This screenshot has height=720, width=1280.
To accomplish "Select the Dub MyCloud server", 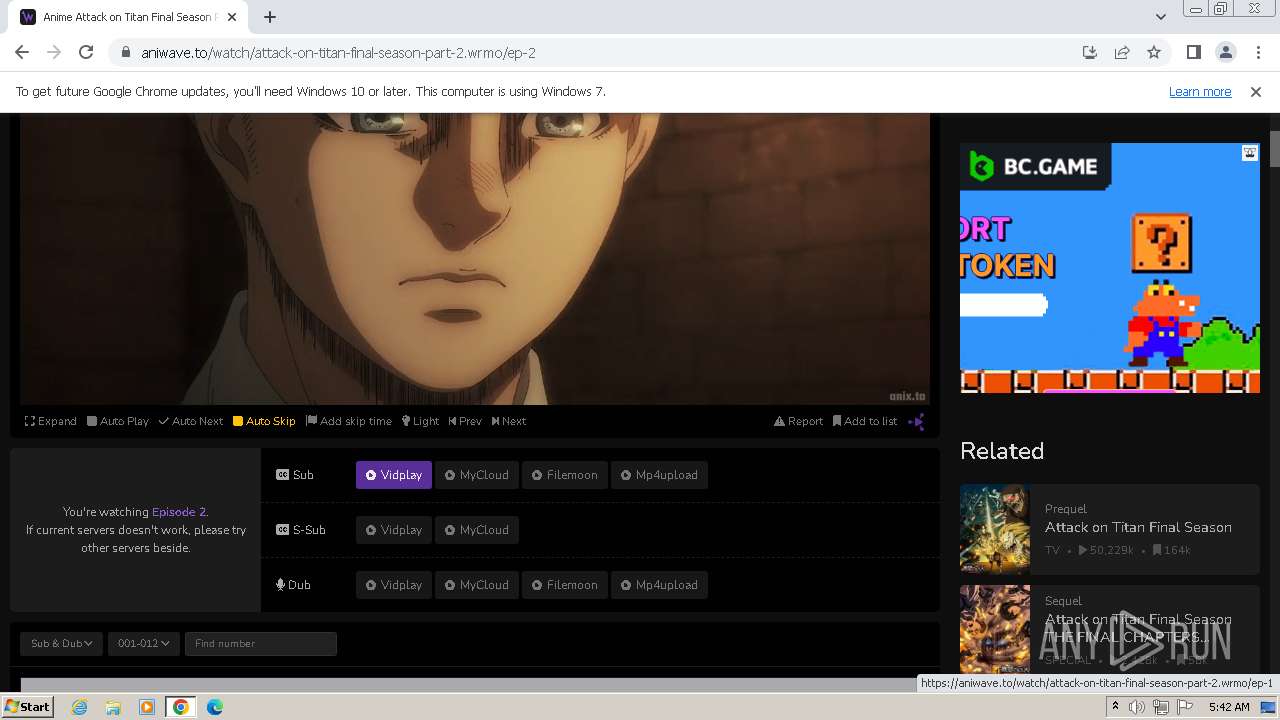I will tap(477, 585).
